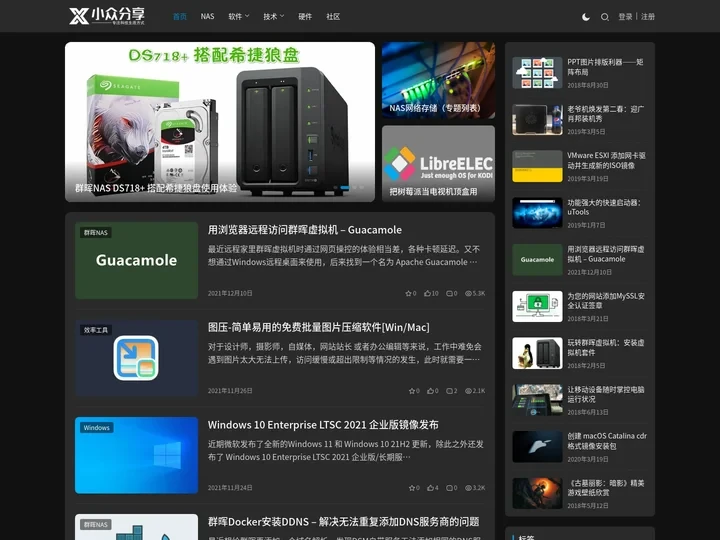Click the Windows 10 article thumbnail
720x540 pixels.
[x=136, y=455]
